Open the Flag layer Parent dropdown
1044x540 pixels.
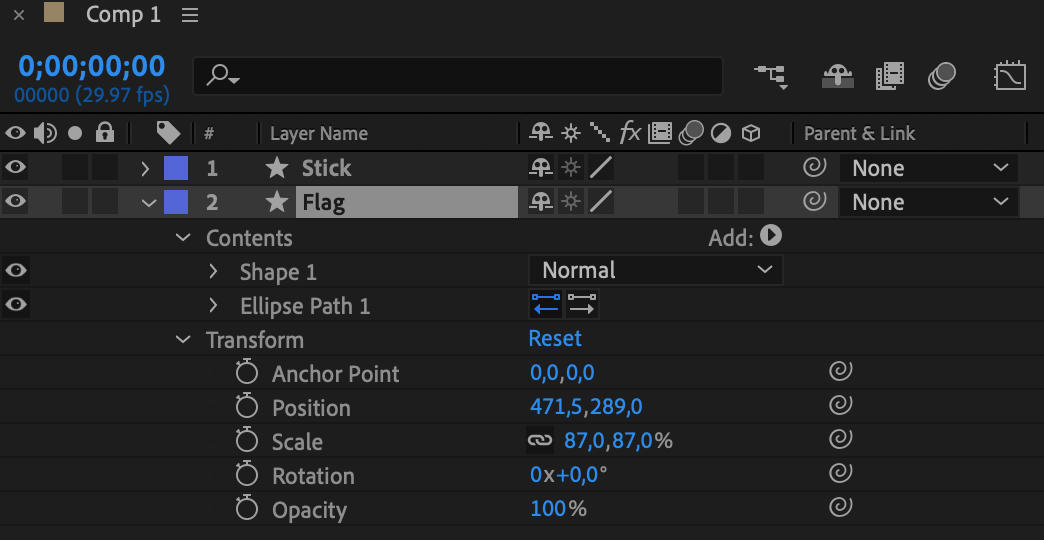click(930, 202)
